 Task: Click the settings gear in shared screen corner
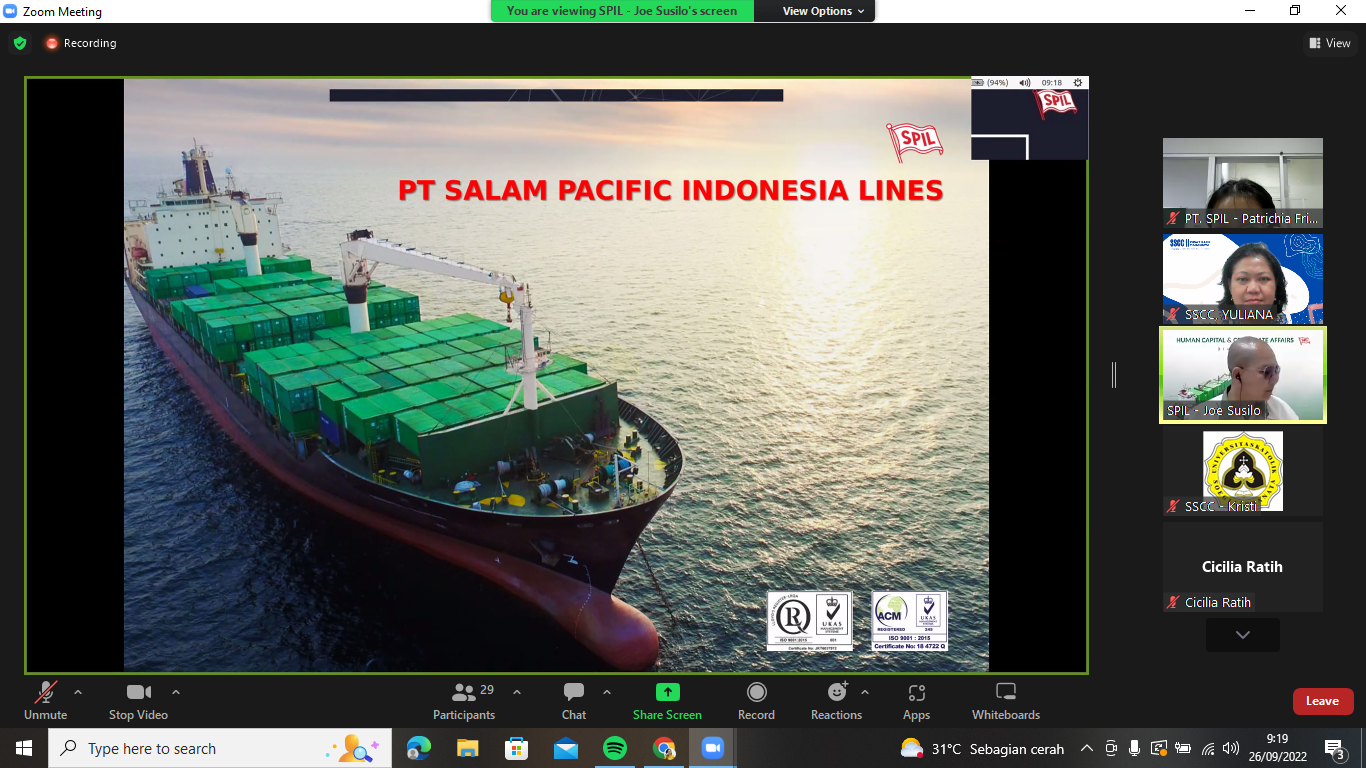click(x=1077, y=83)
